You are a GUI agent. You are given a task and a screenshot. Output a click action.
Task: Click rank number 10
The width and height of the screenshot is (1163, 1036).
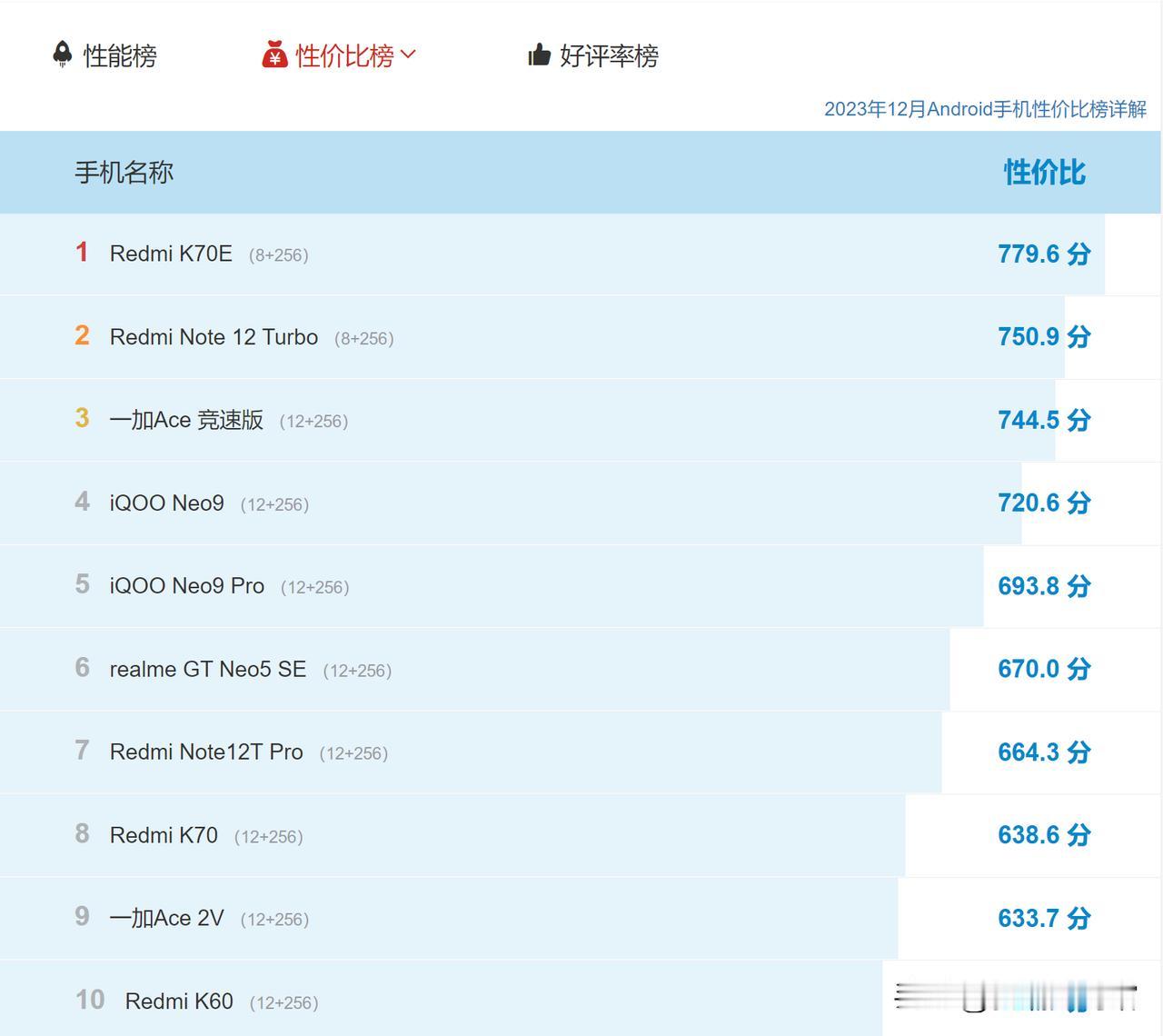tap(90, 1000)
